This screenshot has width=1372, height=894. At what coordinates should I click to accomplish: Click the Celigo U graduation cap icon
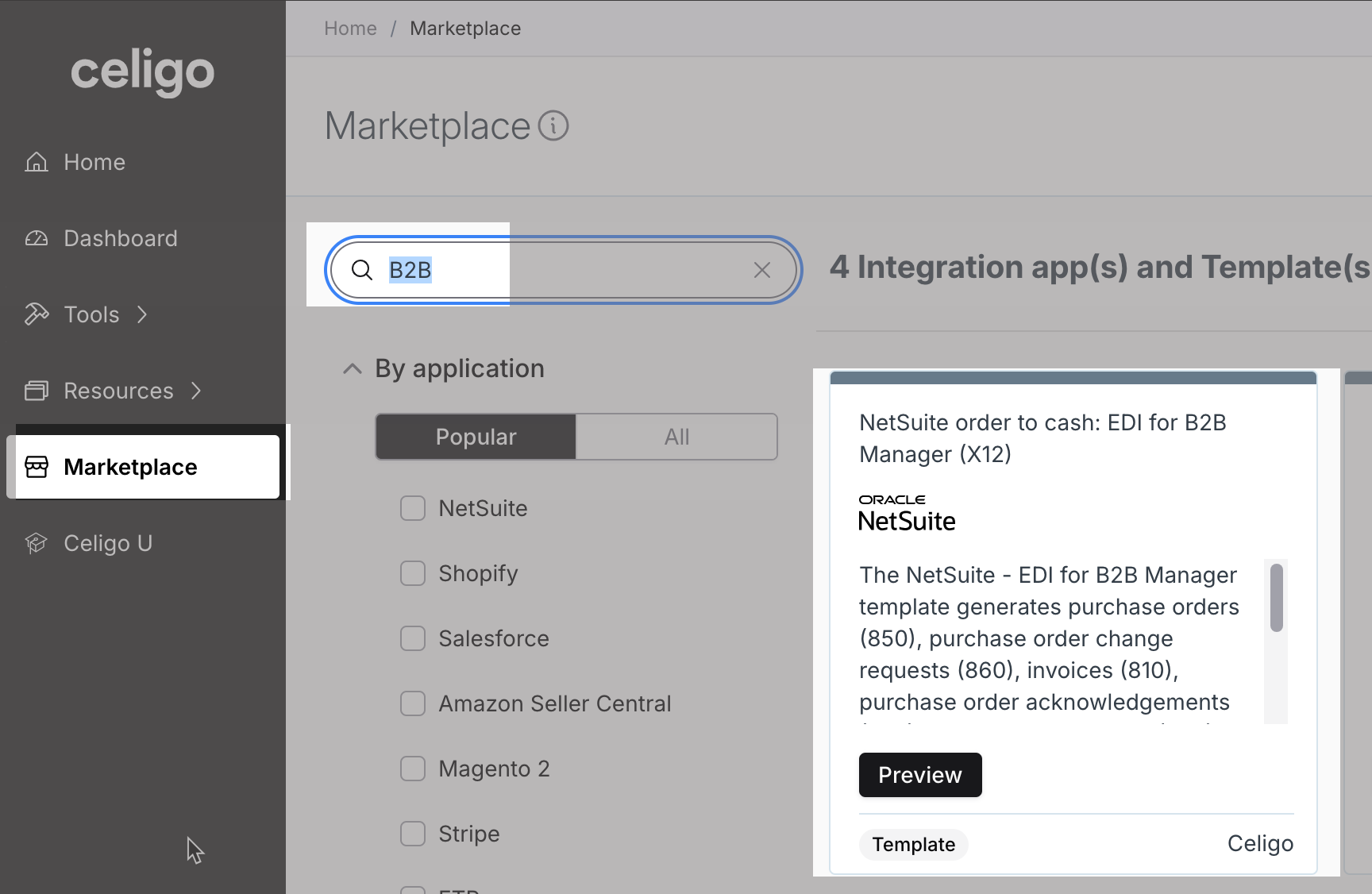pyautogui.click(x=37, y=543)
